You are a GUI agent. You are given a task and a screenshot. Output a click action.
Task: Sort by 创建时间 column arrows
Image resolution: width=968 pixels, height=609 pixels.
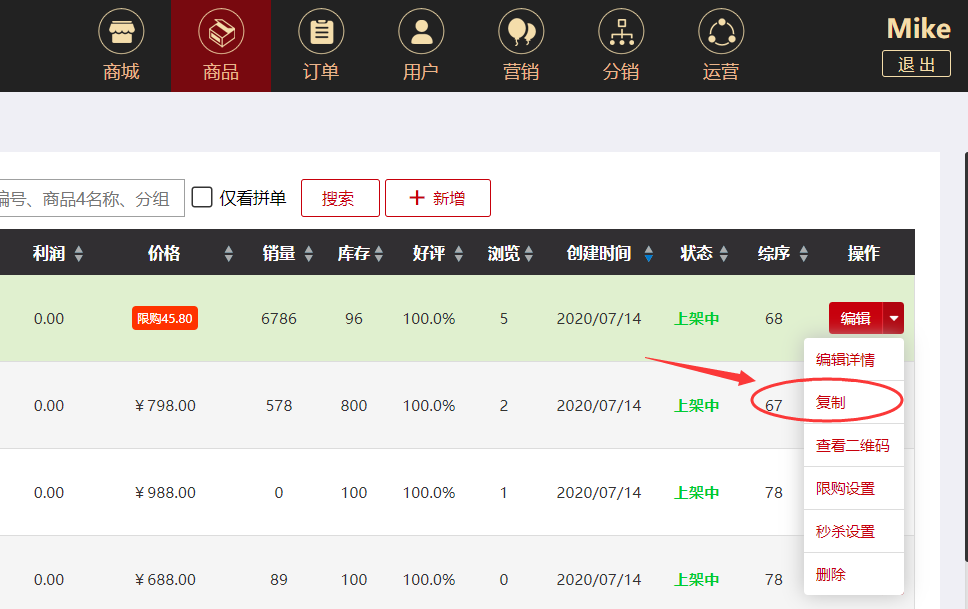(649, 254)
